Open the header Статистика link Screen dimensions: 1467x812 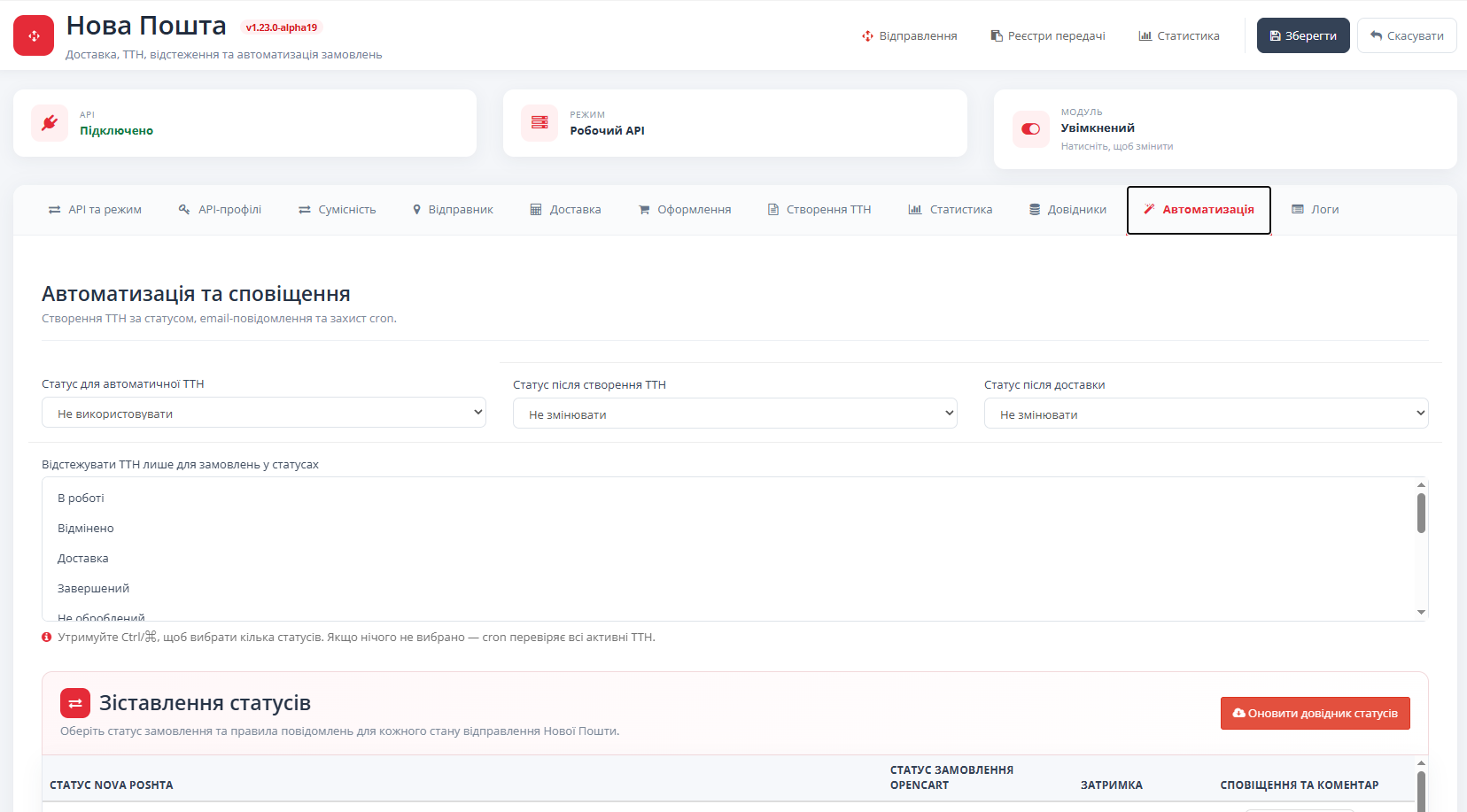tap(1179, 36)
